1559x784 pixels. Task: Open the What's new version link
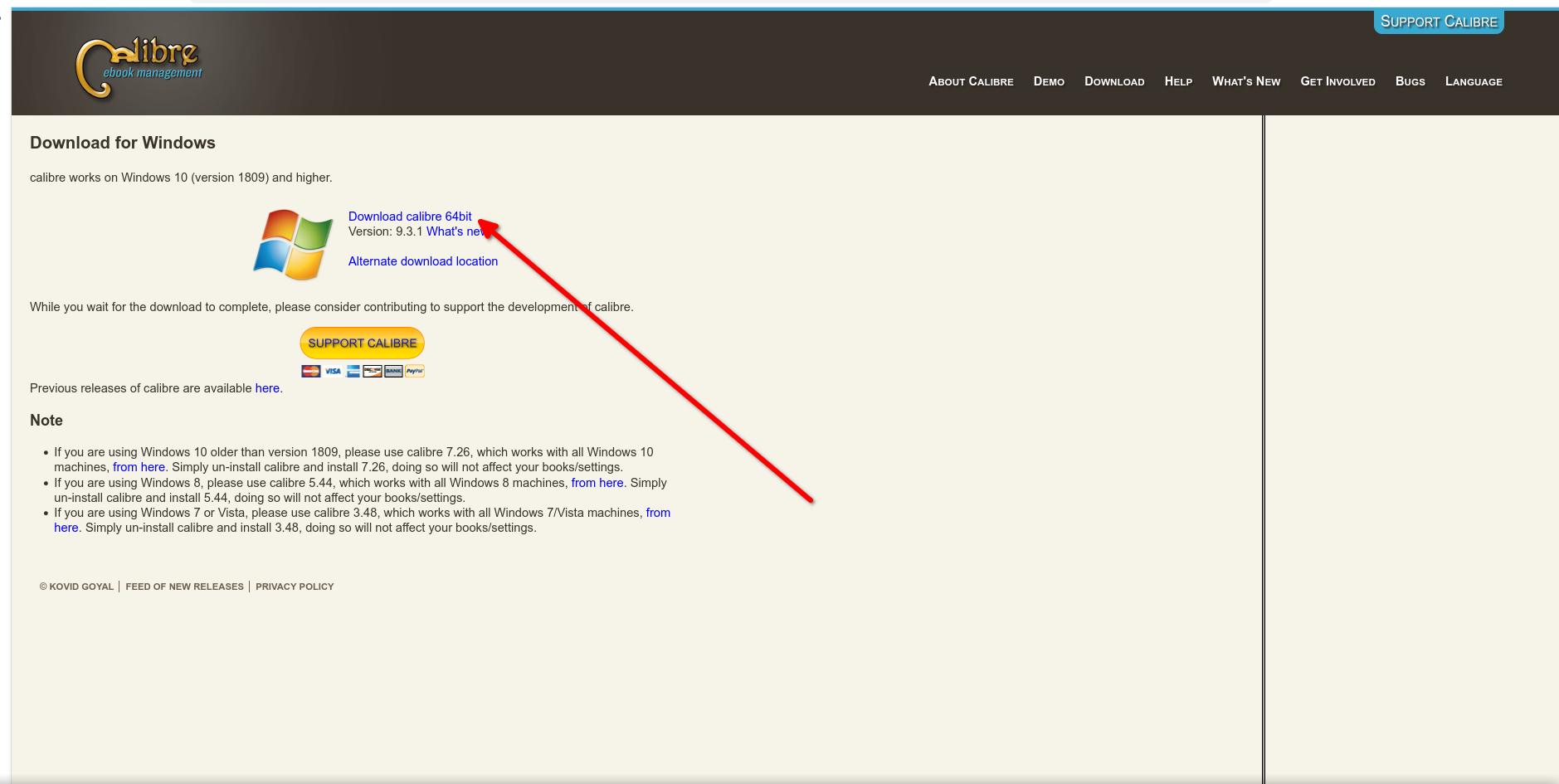pyautogui.click(x=456, y=231)
